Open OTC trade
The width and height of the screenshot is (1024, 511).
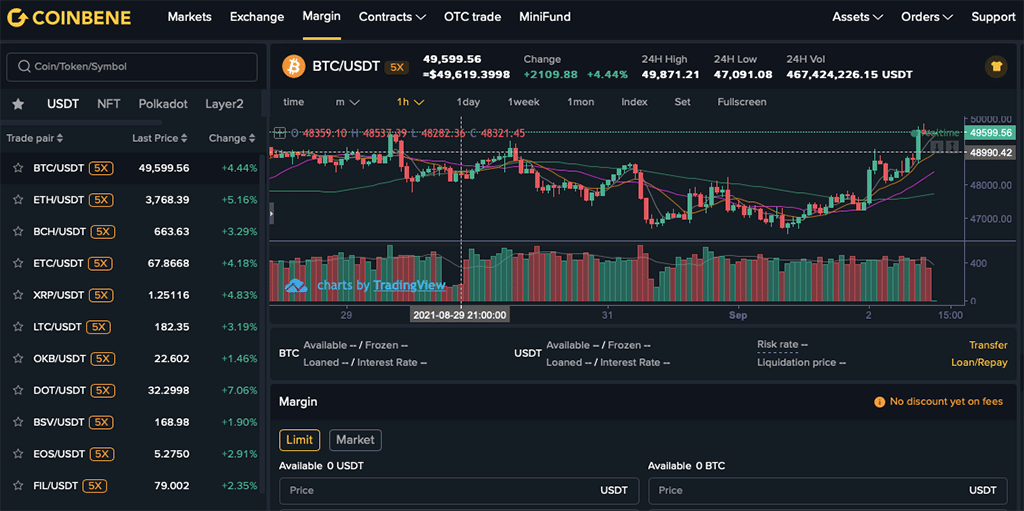(472, 17)
